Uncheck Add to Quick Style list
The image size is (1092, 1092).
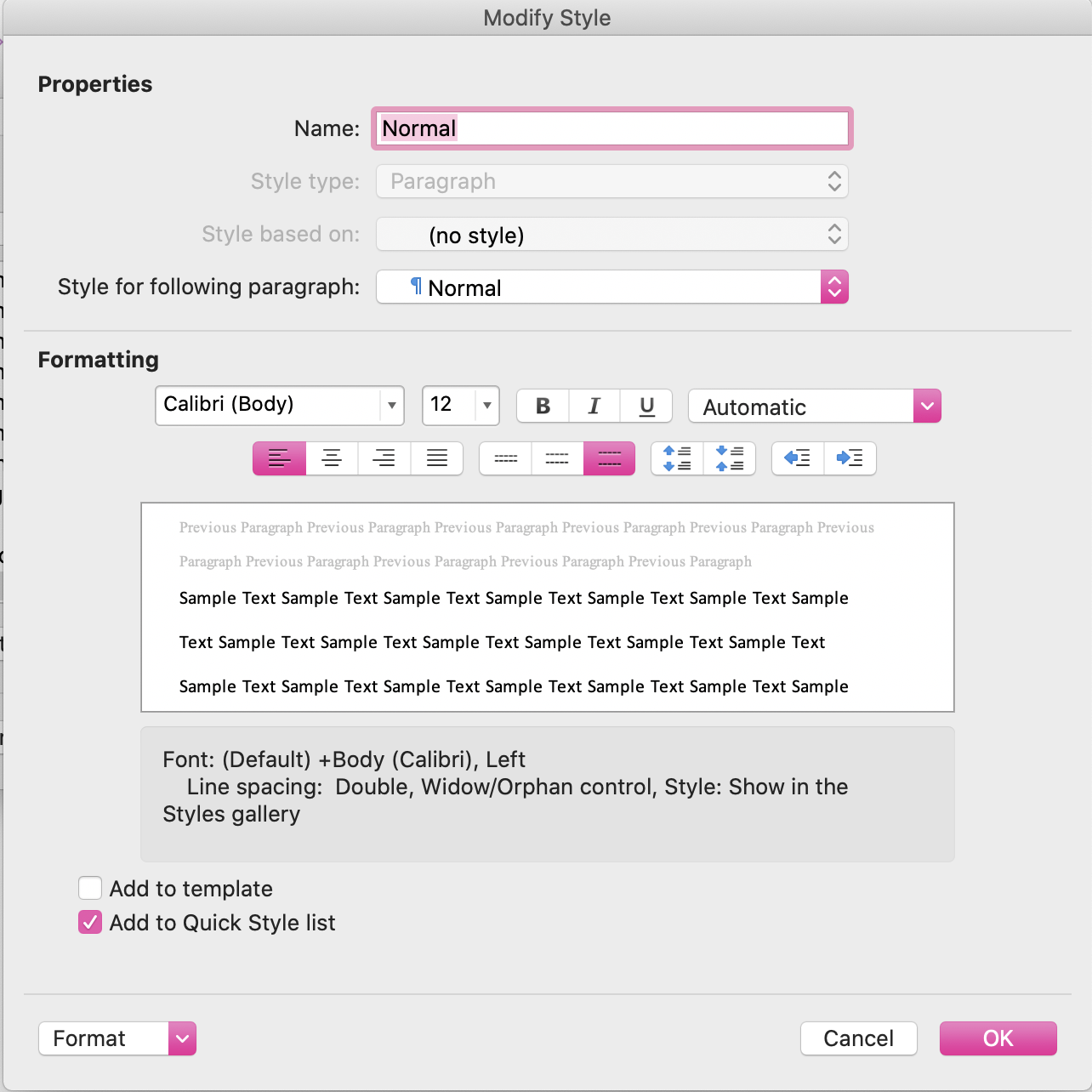click(x=90, y=923)
